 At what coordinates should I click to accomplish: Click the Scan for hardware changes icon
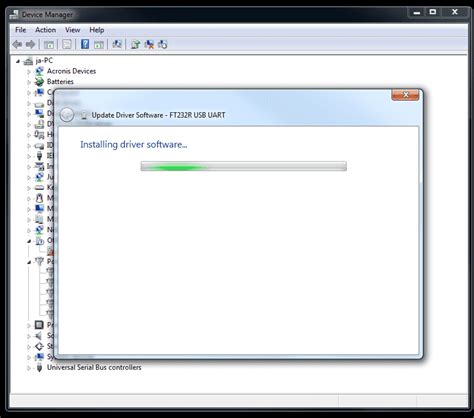tap(117, 44)
